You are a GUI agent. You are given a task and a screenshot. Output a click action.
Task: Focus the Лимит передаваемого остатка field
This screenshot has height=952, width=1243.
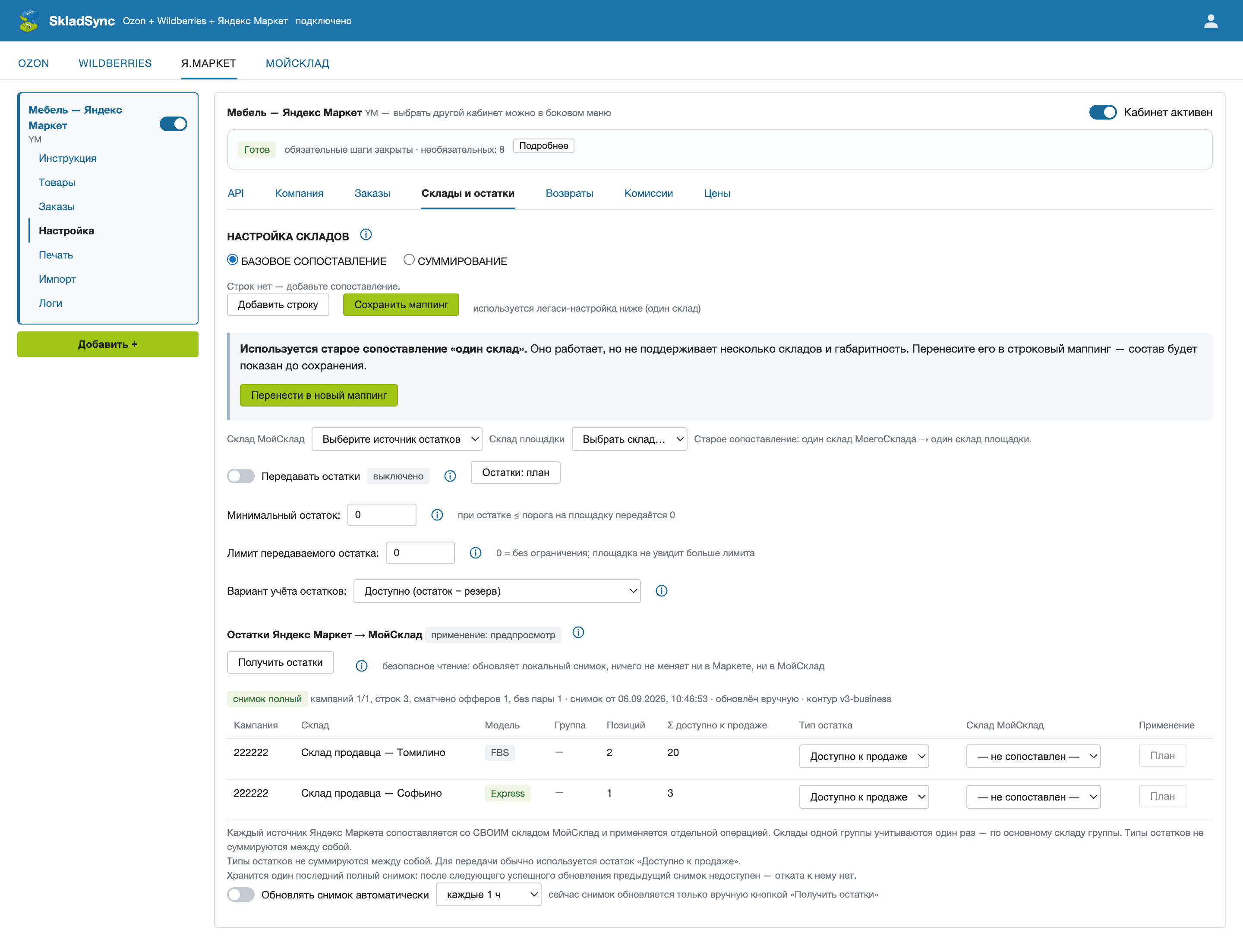[x=420, y=553]
